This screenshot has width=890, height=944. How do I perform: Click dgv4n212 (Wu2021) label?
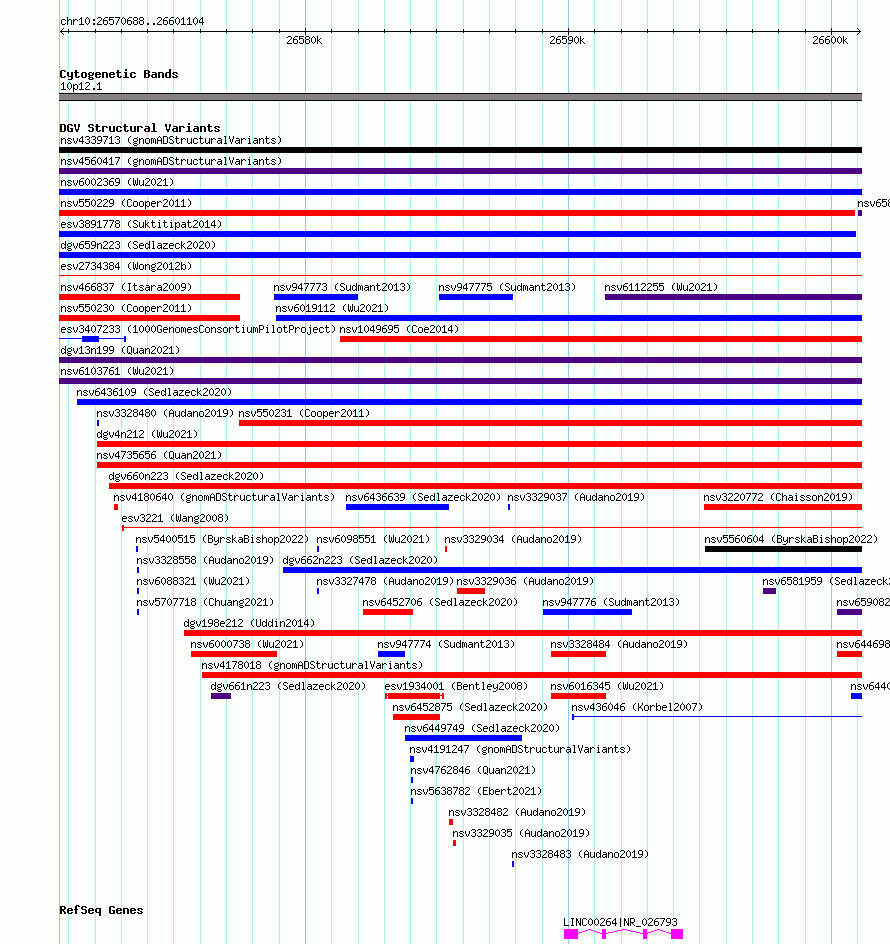click(x=147, y=435)
